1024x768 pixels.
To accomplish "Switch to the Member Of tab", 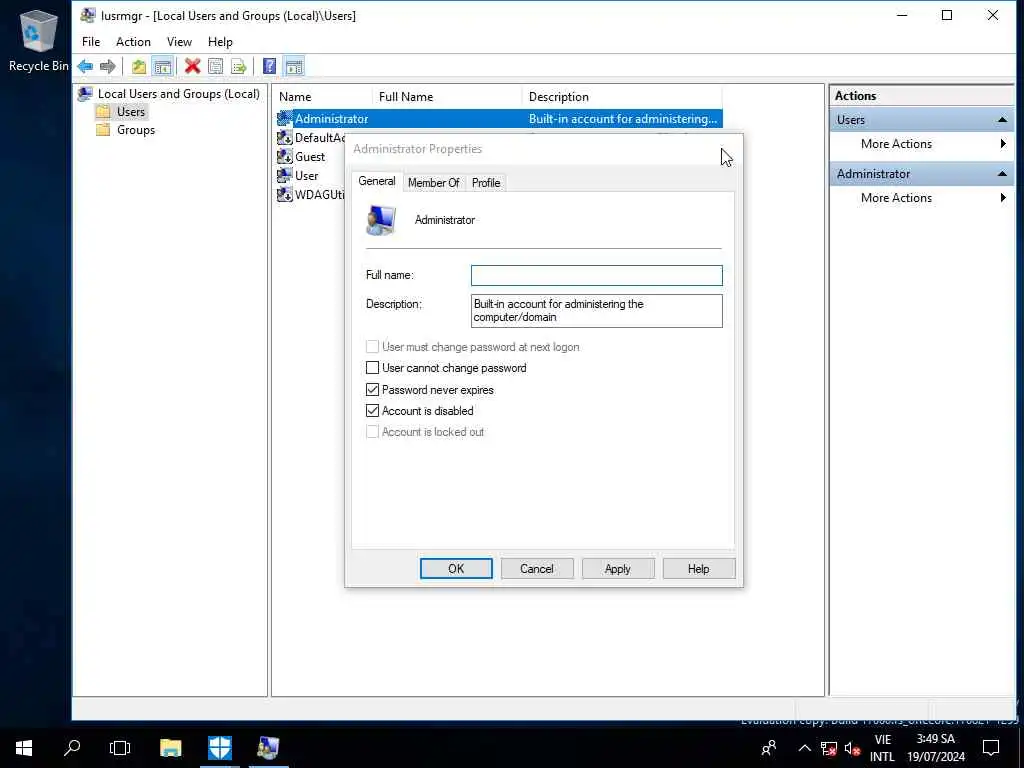I will [x=434, y=183].
